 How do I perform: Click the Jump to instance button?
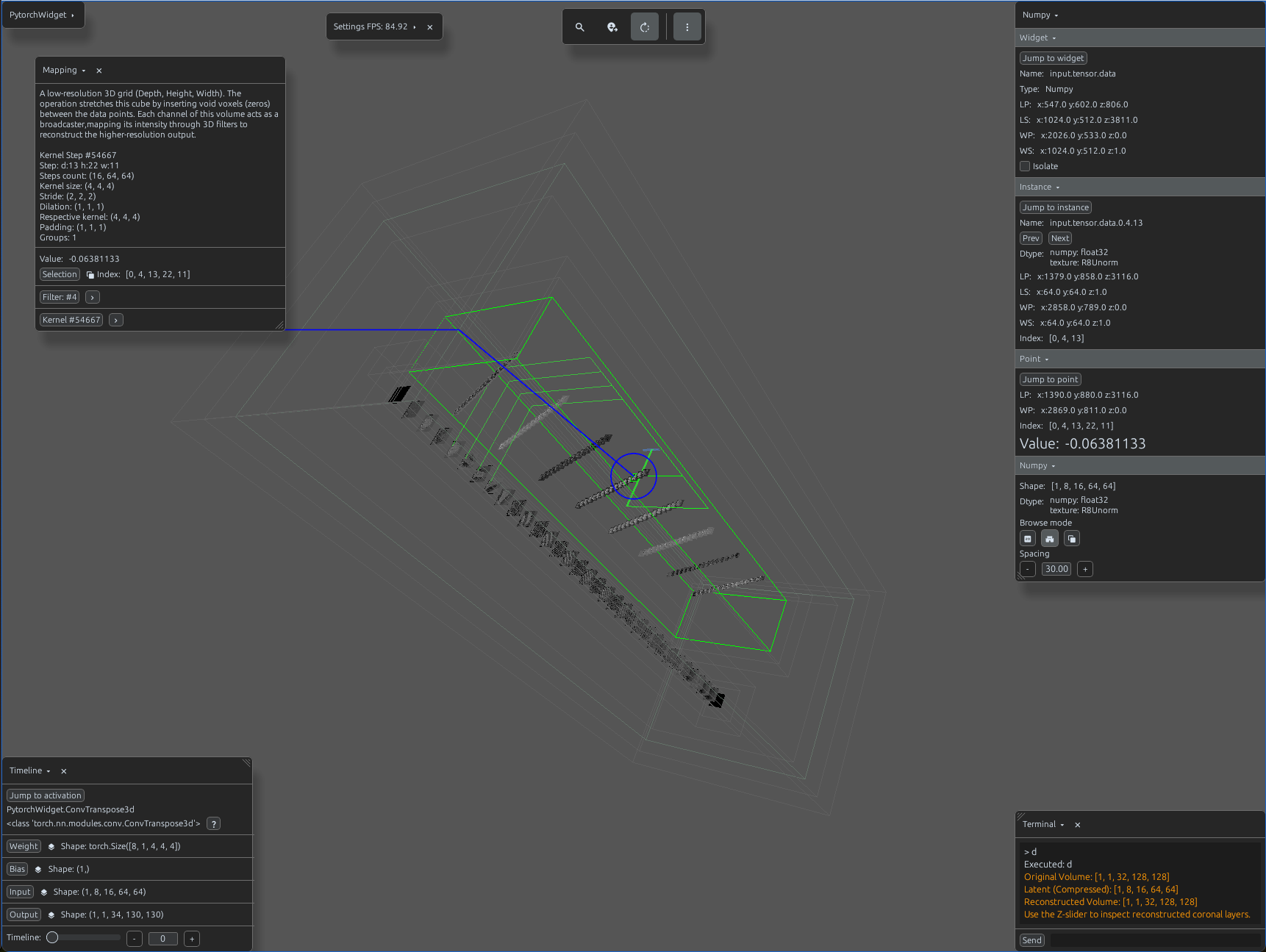(x=1056, y=207)
